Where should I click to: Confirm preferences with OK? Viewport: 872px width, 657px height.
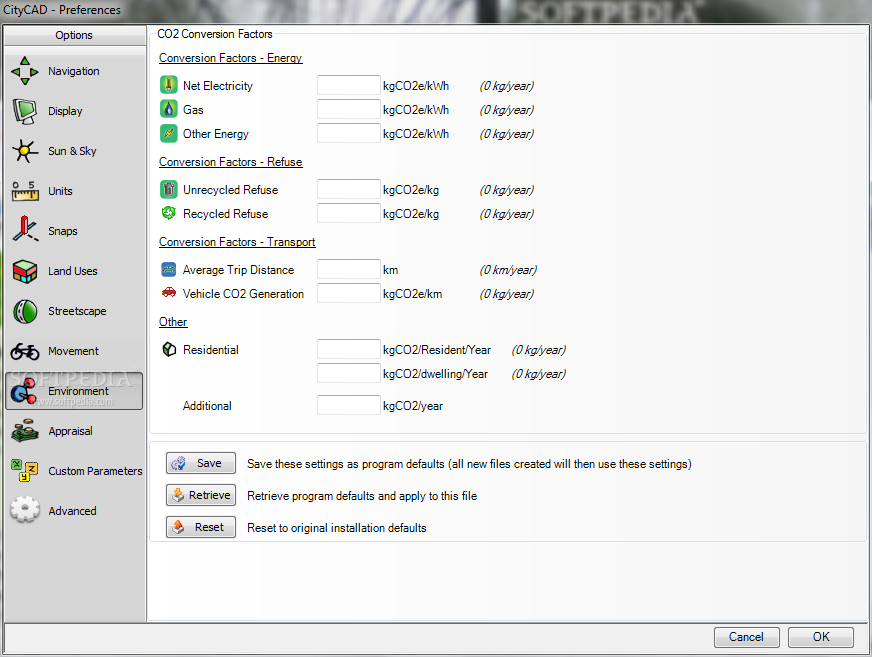[820, 637]
